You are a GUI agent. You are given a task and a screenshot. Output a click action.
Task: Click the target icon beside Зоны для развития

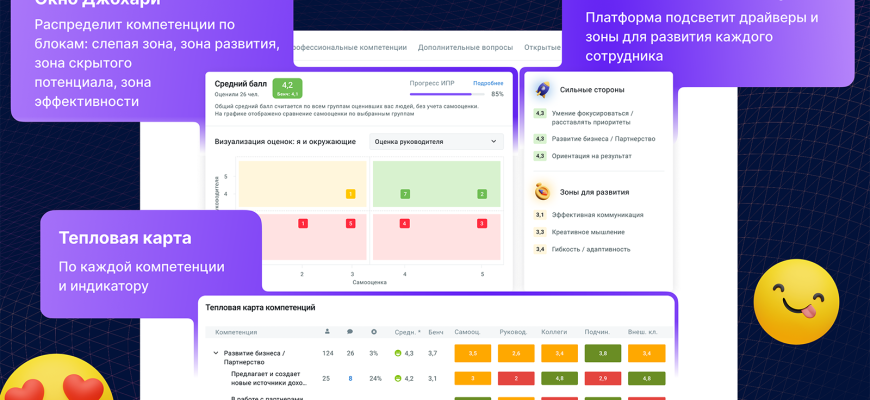click(543, 191)
